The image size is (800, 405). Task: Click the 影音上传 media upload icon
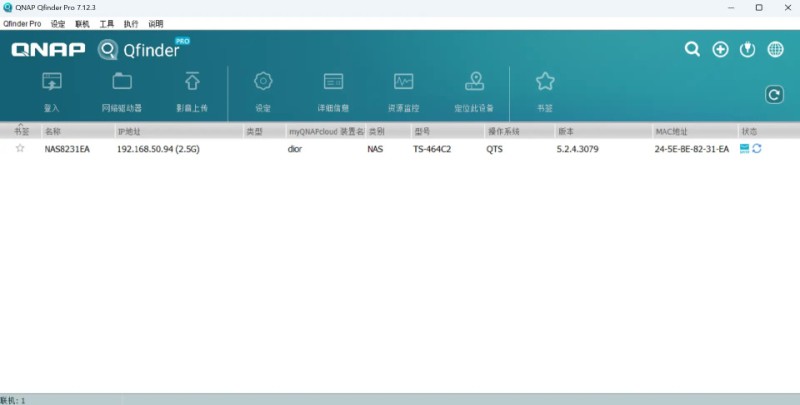pyautogui.click(x=192, y=82)
